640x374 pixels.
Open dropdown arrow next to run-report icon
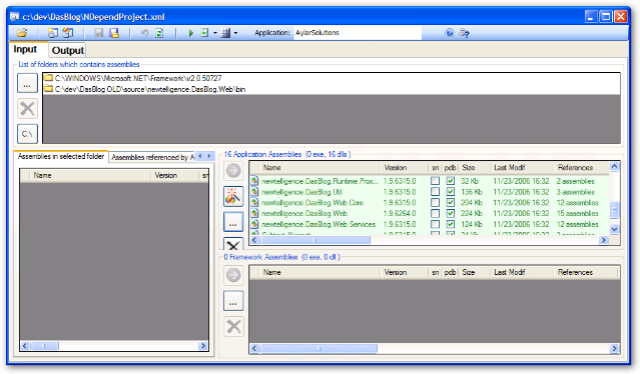point(215,33)
